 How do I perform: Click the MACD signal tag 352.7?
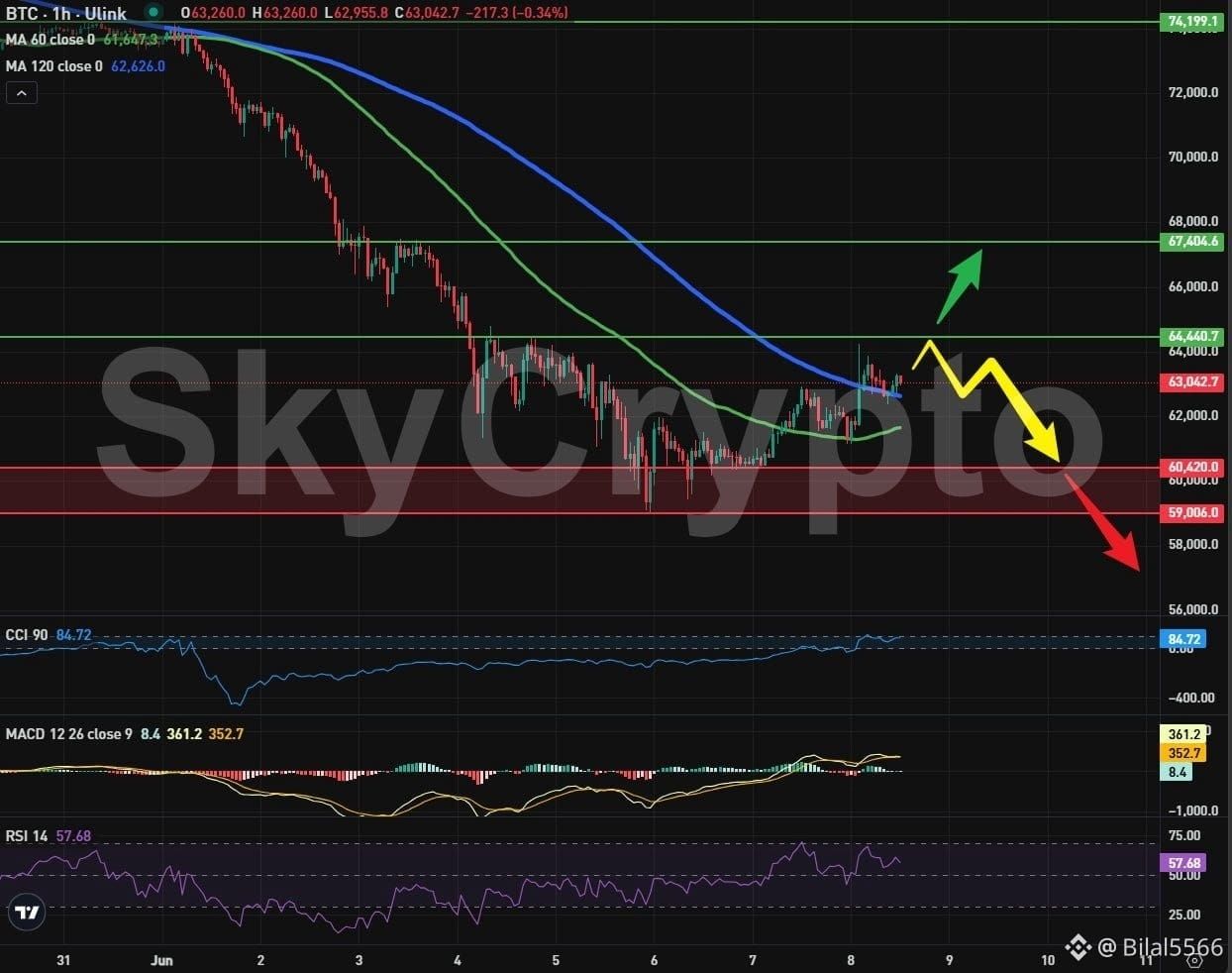click(1183, 753)
